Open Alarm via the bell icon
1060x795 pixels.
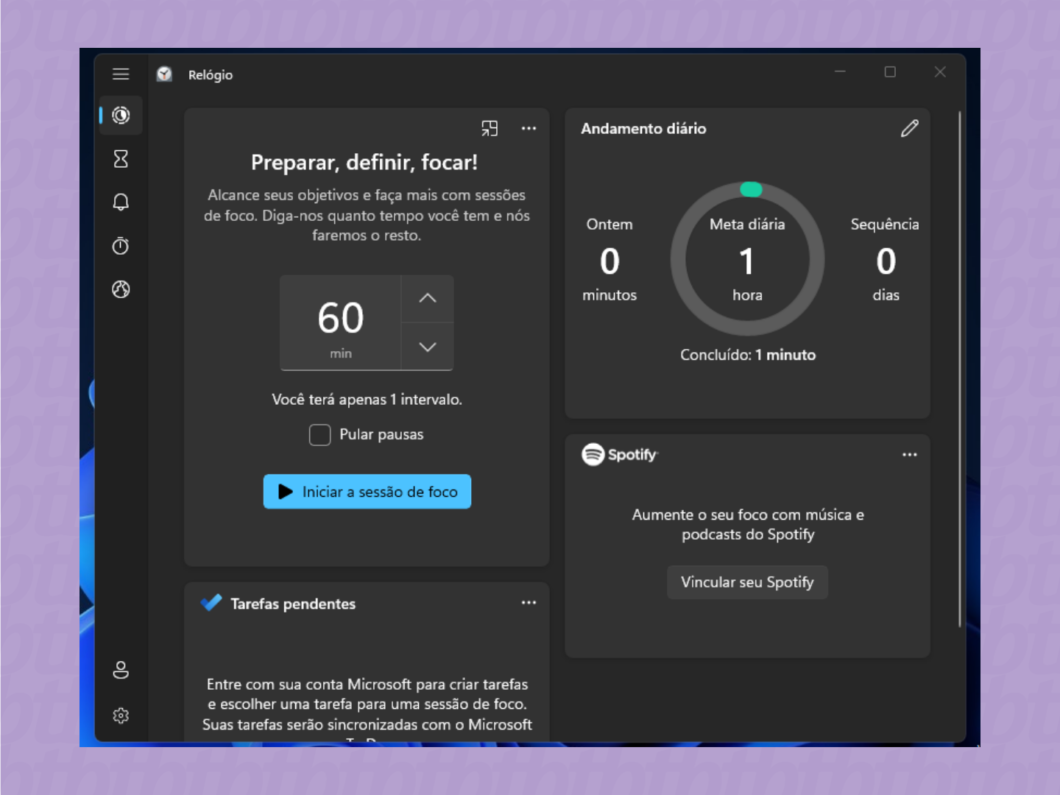pyautogui.click(x=120, y=202)
